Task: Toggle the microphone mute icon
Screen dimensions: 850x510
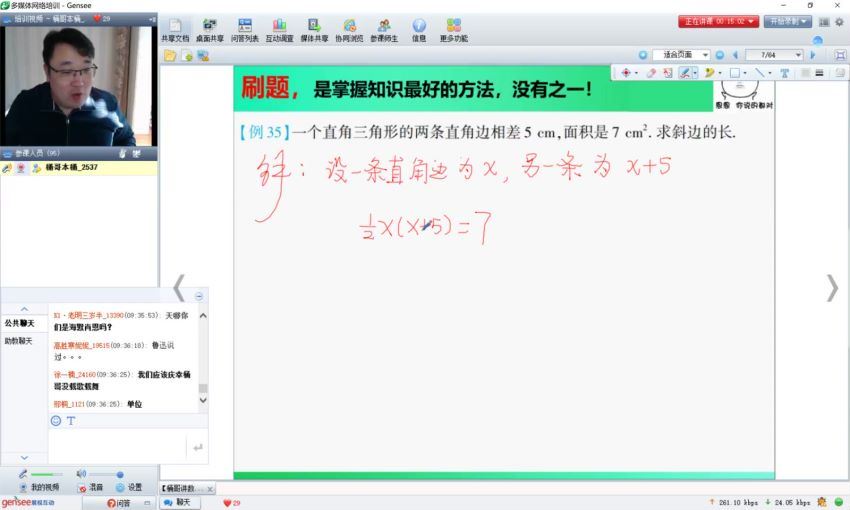Action: (x=23, y=473)
